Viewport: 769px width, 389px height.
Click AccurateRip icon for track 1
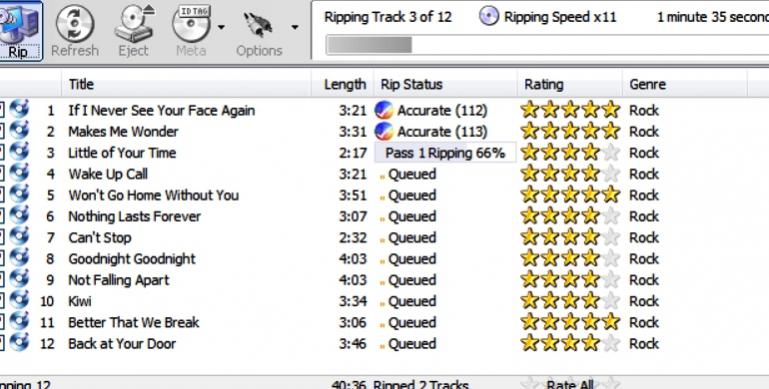click(x=384, y=110)
